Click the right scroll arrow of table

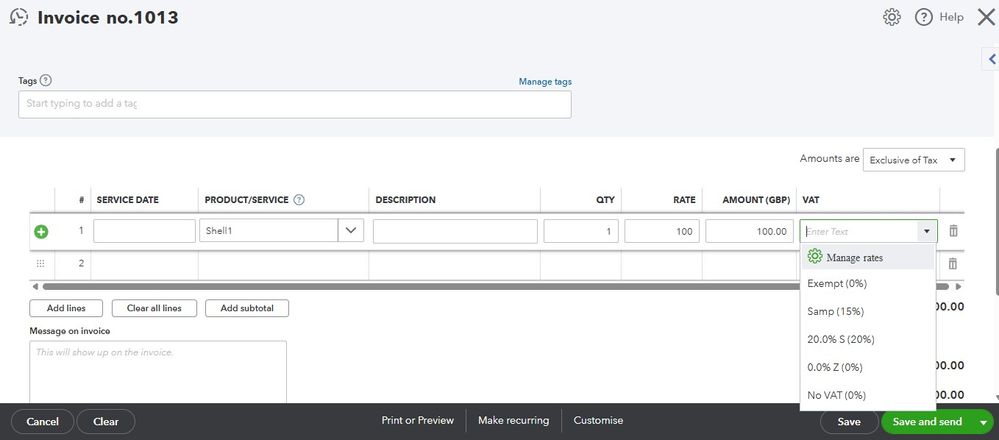(x=958, y=287)
